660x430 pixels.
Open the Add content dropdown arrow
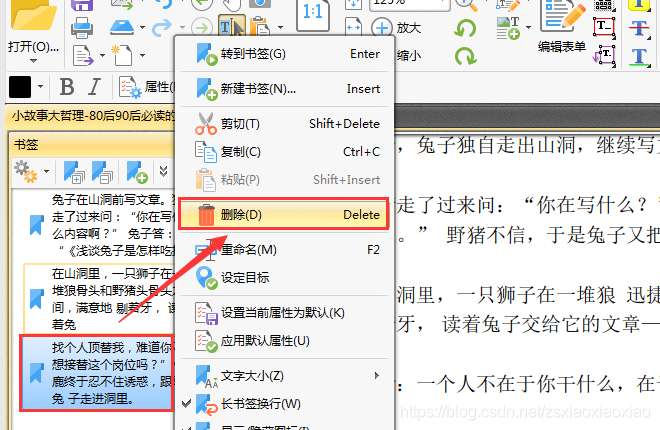pyautogui.click(x=528, y=27)
